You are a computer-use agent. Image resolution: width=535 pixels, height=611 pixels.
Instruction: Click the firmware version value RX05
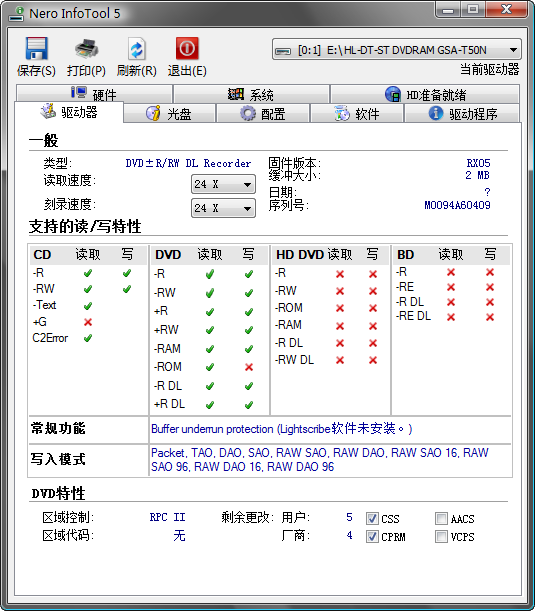point(478,163)
